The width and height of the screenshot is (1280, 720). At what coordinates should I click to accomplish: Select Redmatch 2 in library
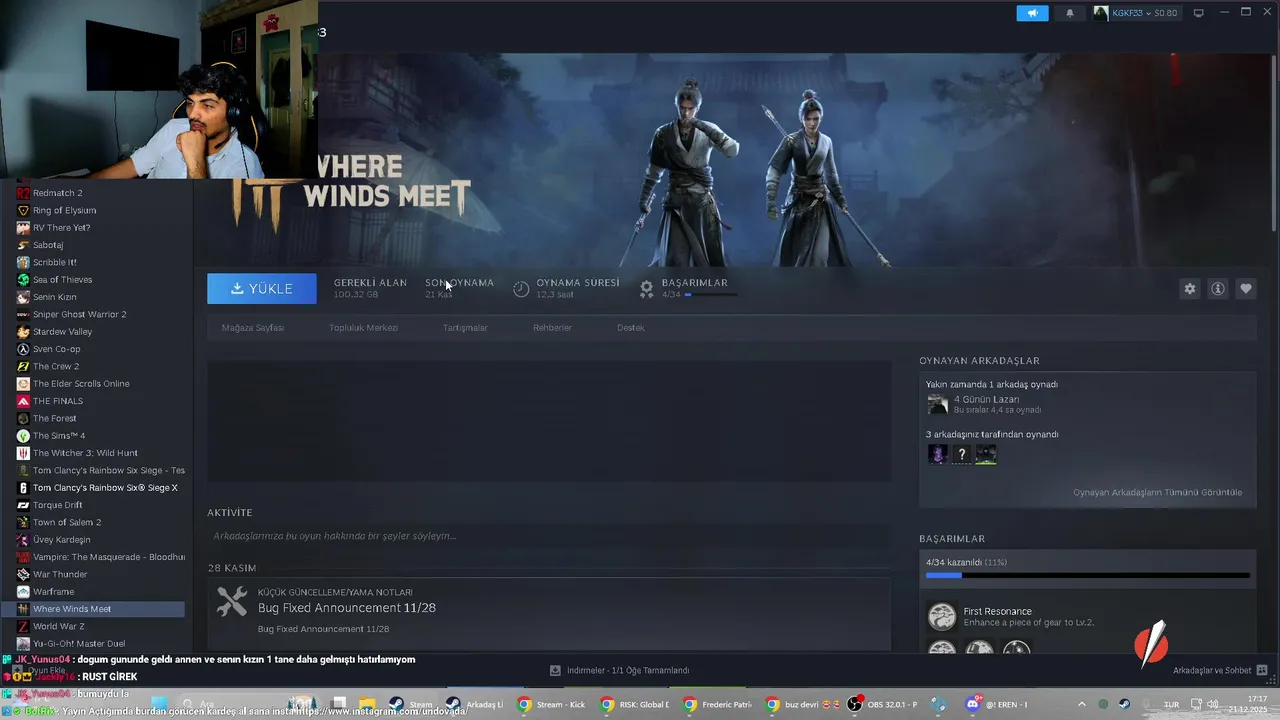[x=57, y=193]
